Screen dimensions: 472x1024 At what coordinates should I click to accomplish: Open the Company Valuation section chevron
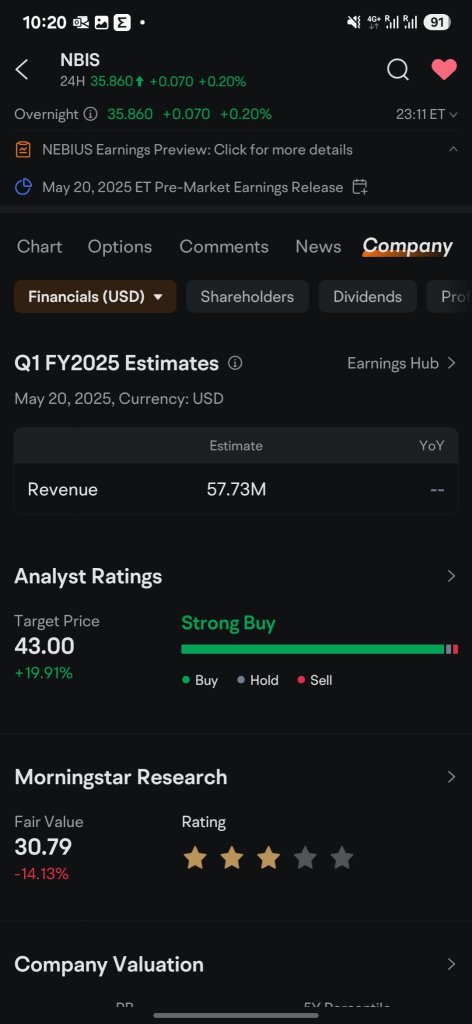(x=451, y=964)
